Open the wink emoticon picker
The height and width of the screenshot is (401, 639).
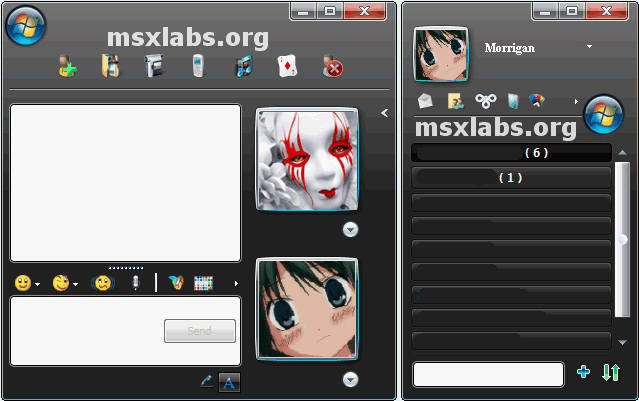point(61,283)
